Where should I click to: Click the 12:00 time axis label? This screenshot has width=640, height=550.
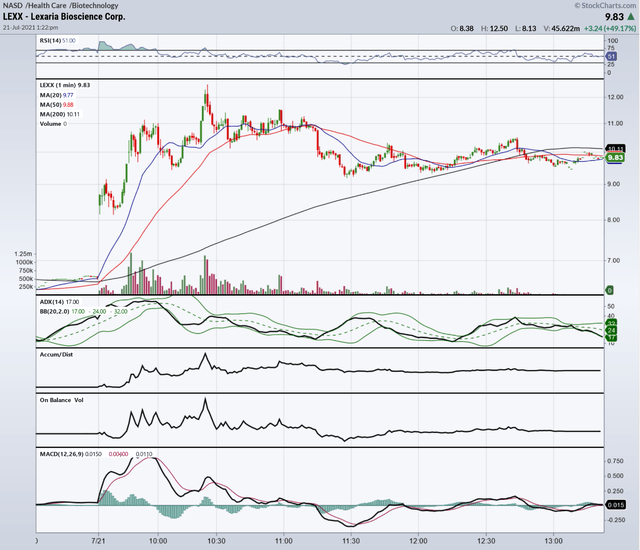pos(418,541)
